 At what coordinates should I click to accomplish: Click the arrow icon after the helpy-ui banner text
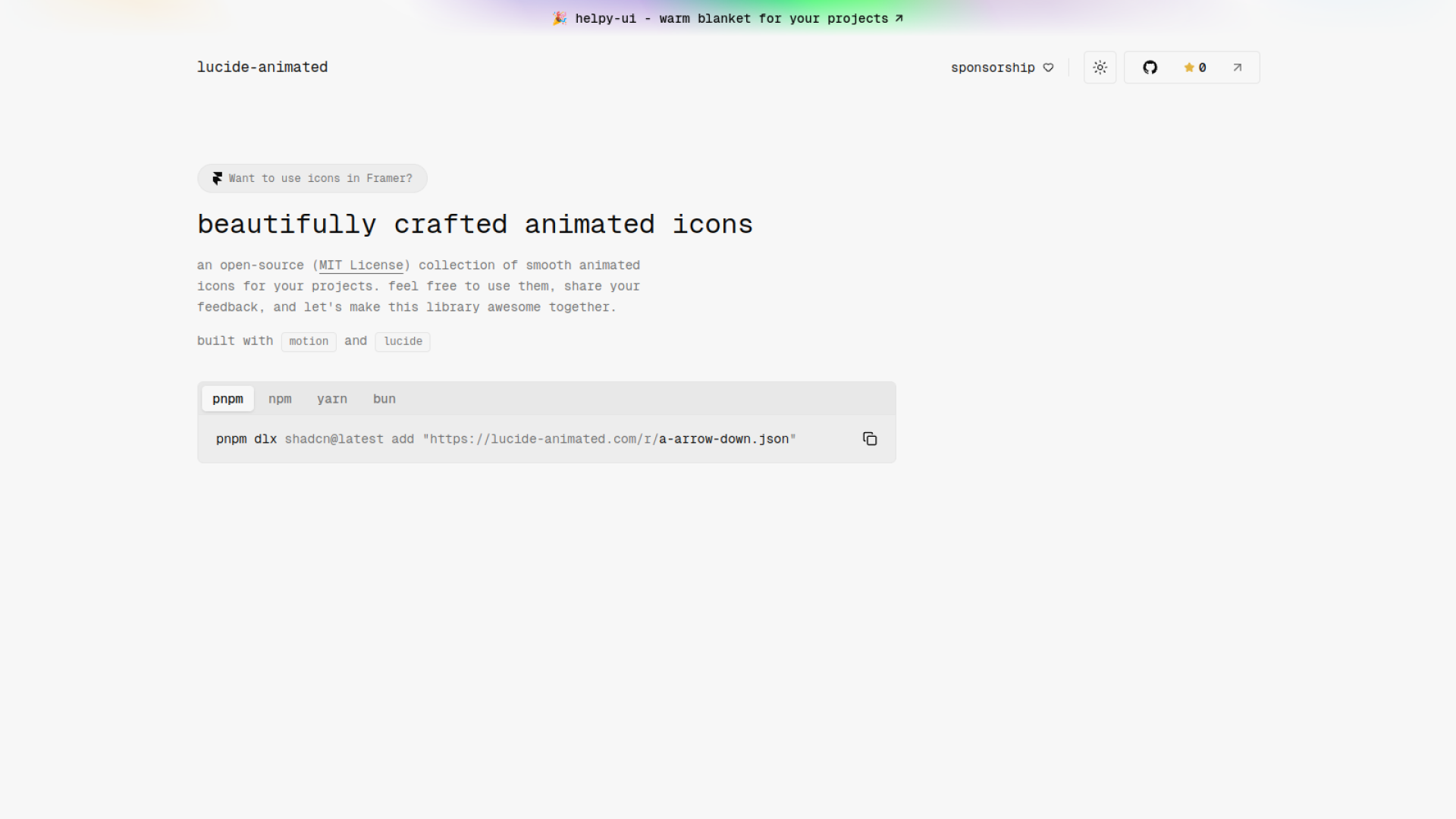(899, 18)
